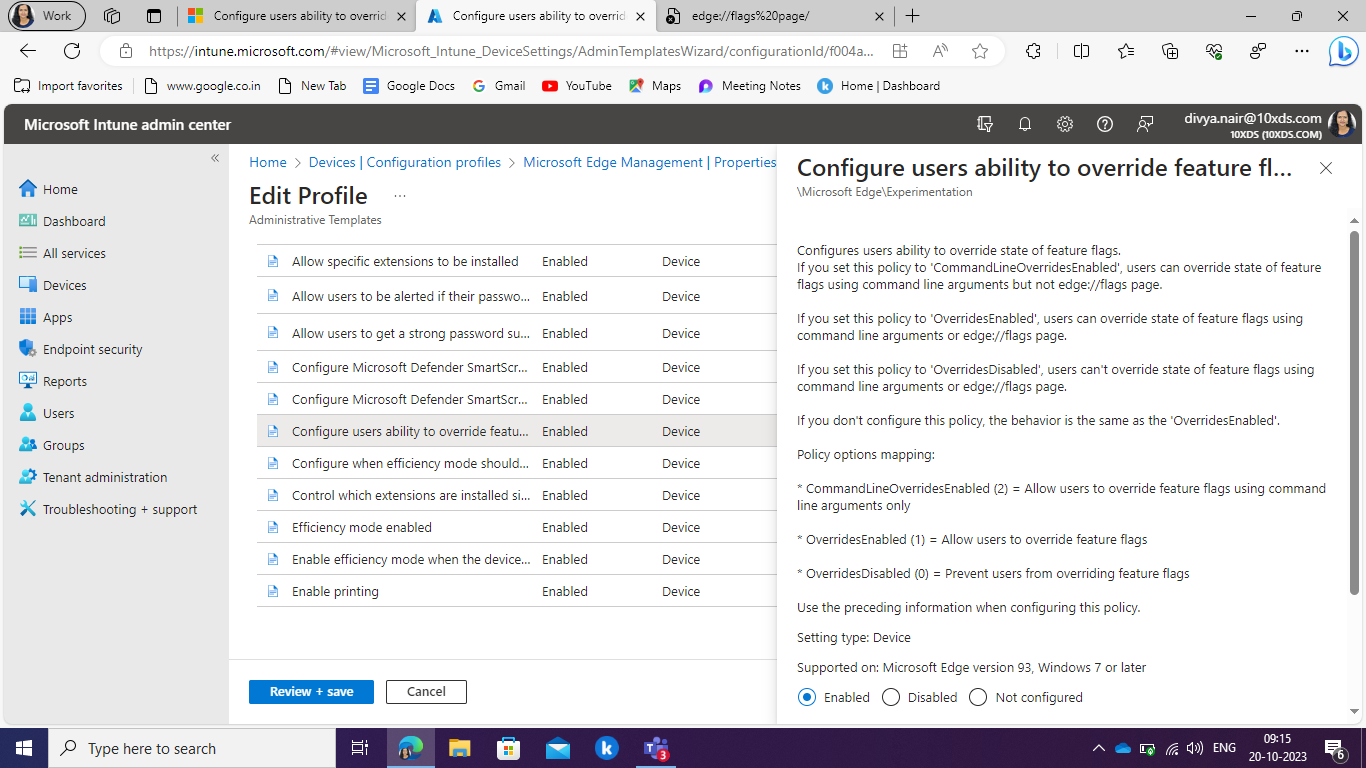Screen dimensions: 1366x768
Task: Open the Intune help question mark
Action: [1105, 124]
